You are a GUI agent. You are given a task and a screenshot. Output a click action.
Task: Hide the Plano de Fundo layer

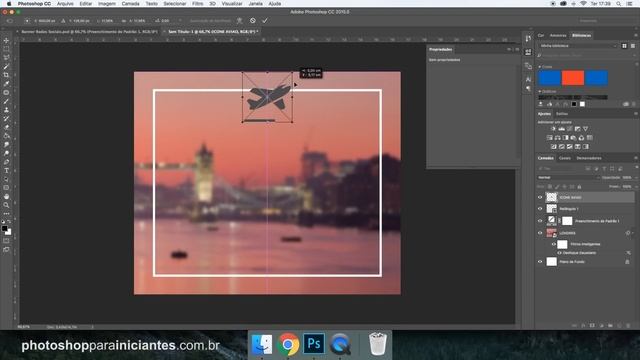point(540,262)
